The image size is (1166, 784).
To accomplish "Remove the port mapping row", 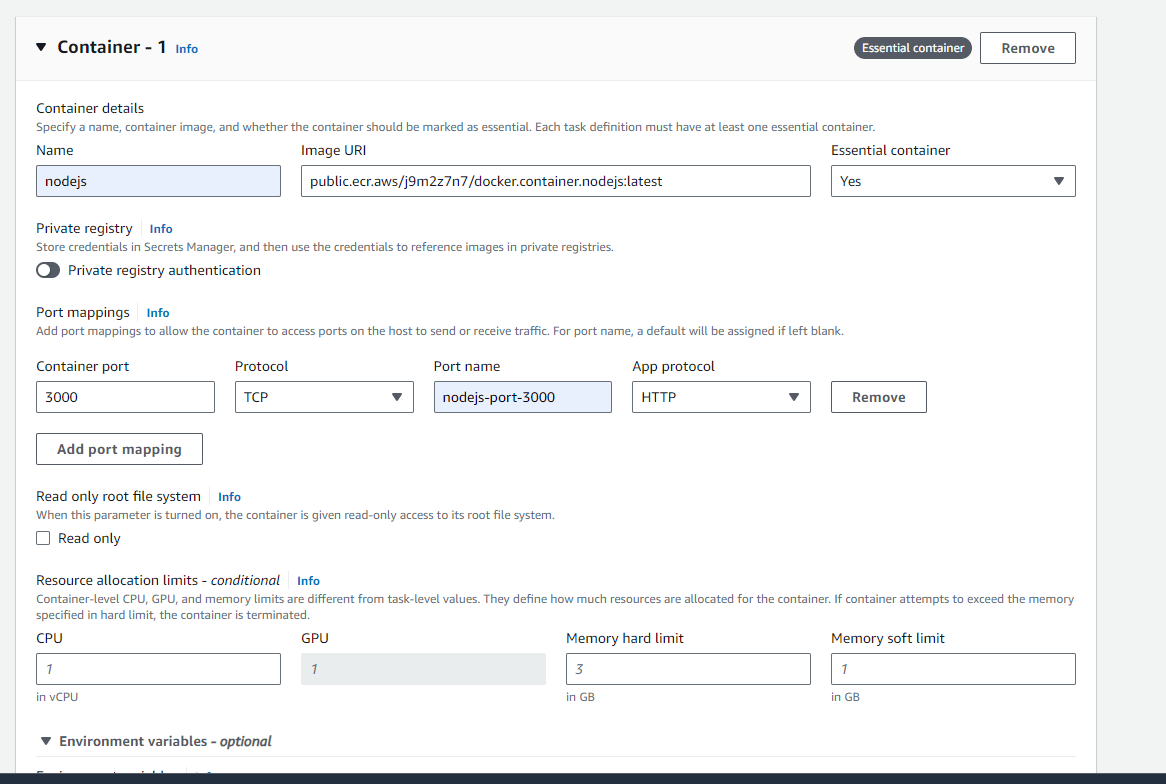I will [x=878, y=397].
